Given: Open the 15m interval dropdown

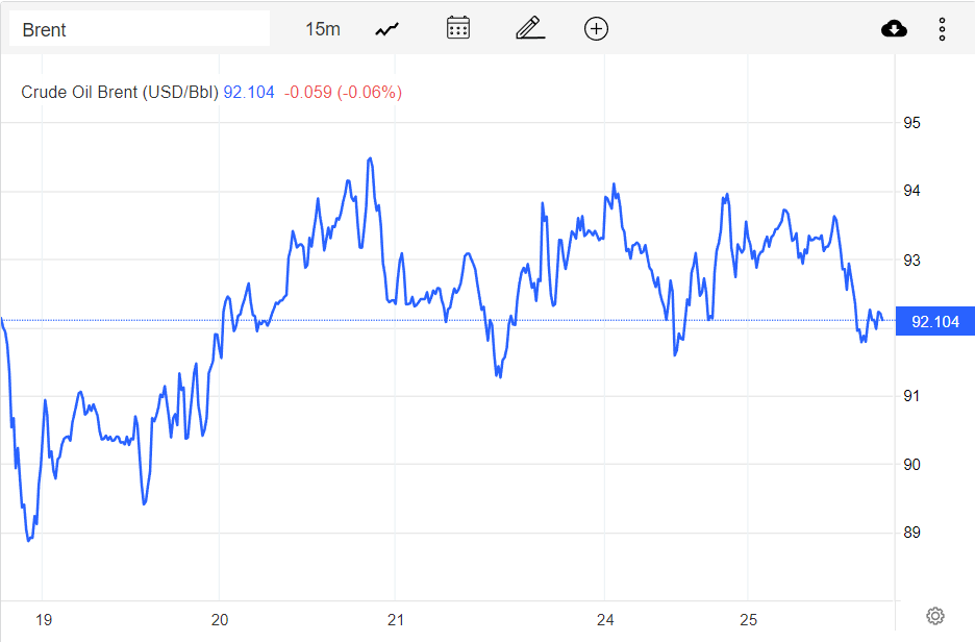Looking at the screenshot, I should pyautogui.click(x=322, y=29).
